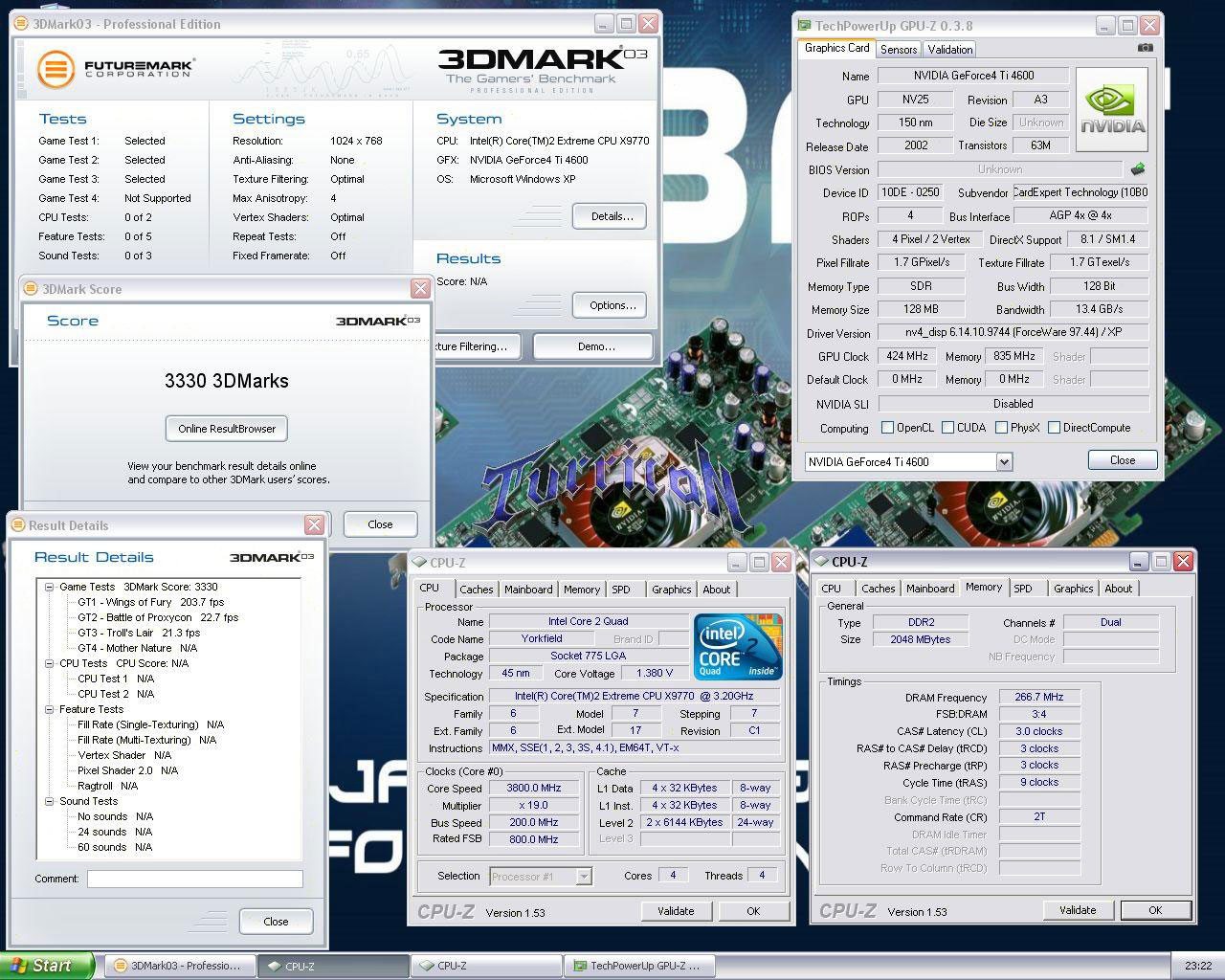The image size is (1225, 980).
Task: Select GT1 - Wings of Fury result row
Action: 150,602
